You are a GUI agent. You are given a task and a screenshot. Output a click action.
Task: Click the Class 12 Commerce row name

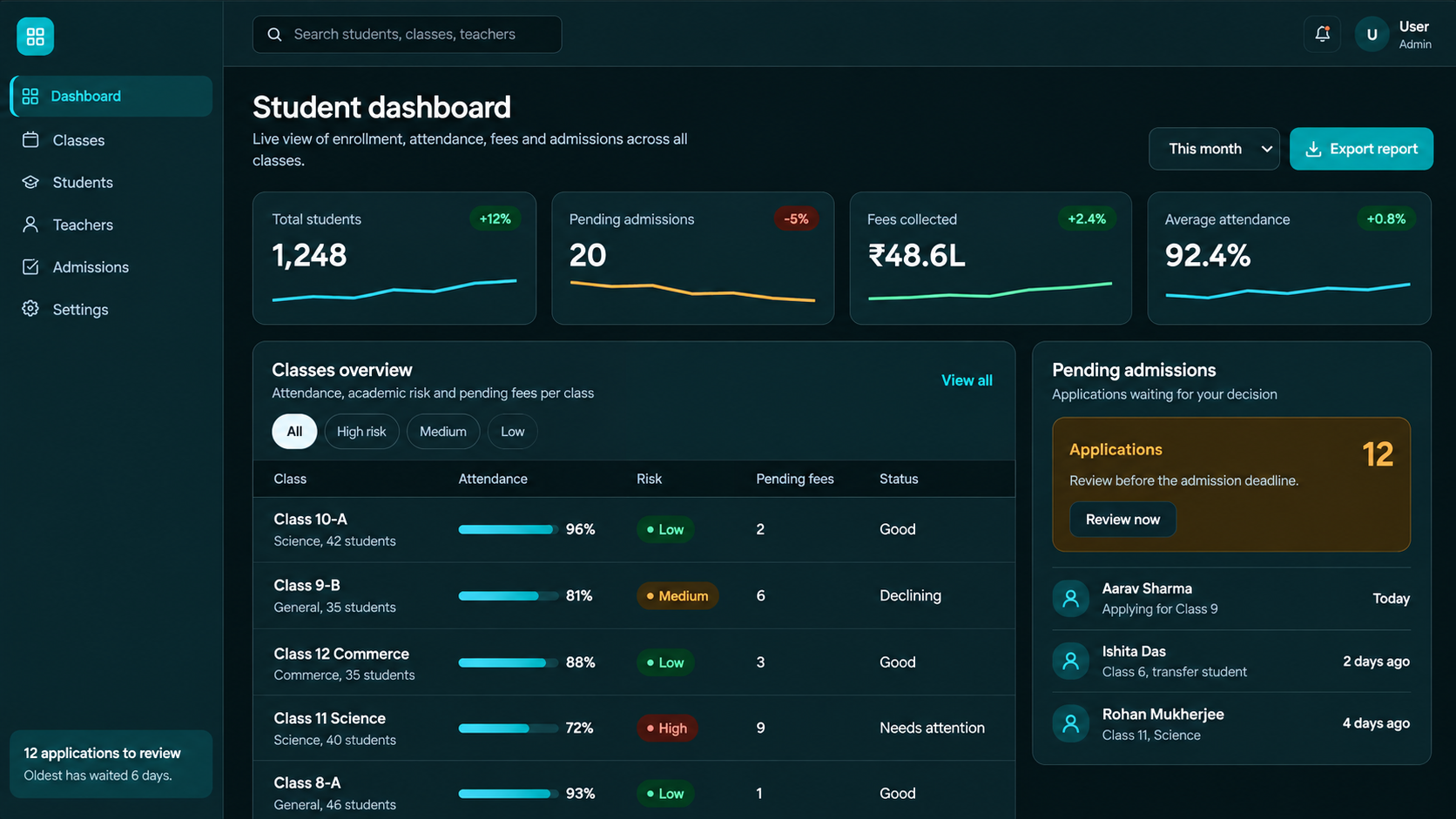(341, 654)
